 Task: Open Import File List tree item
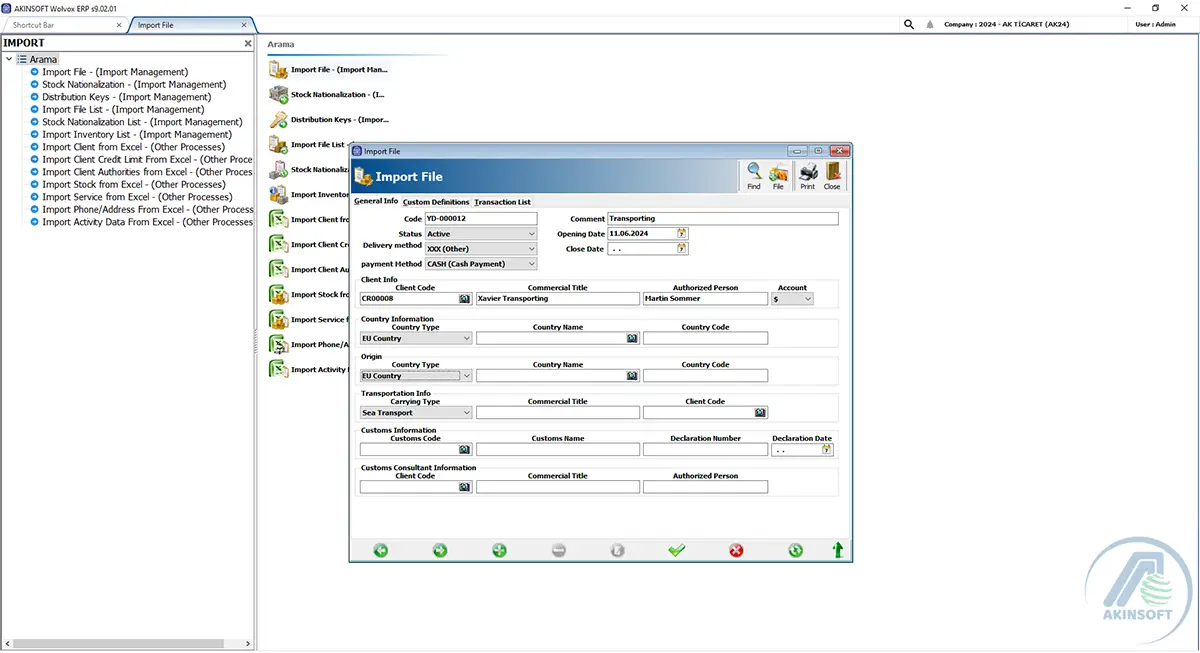(123, 110)
